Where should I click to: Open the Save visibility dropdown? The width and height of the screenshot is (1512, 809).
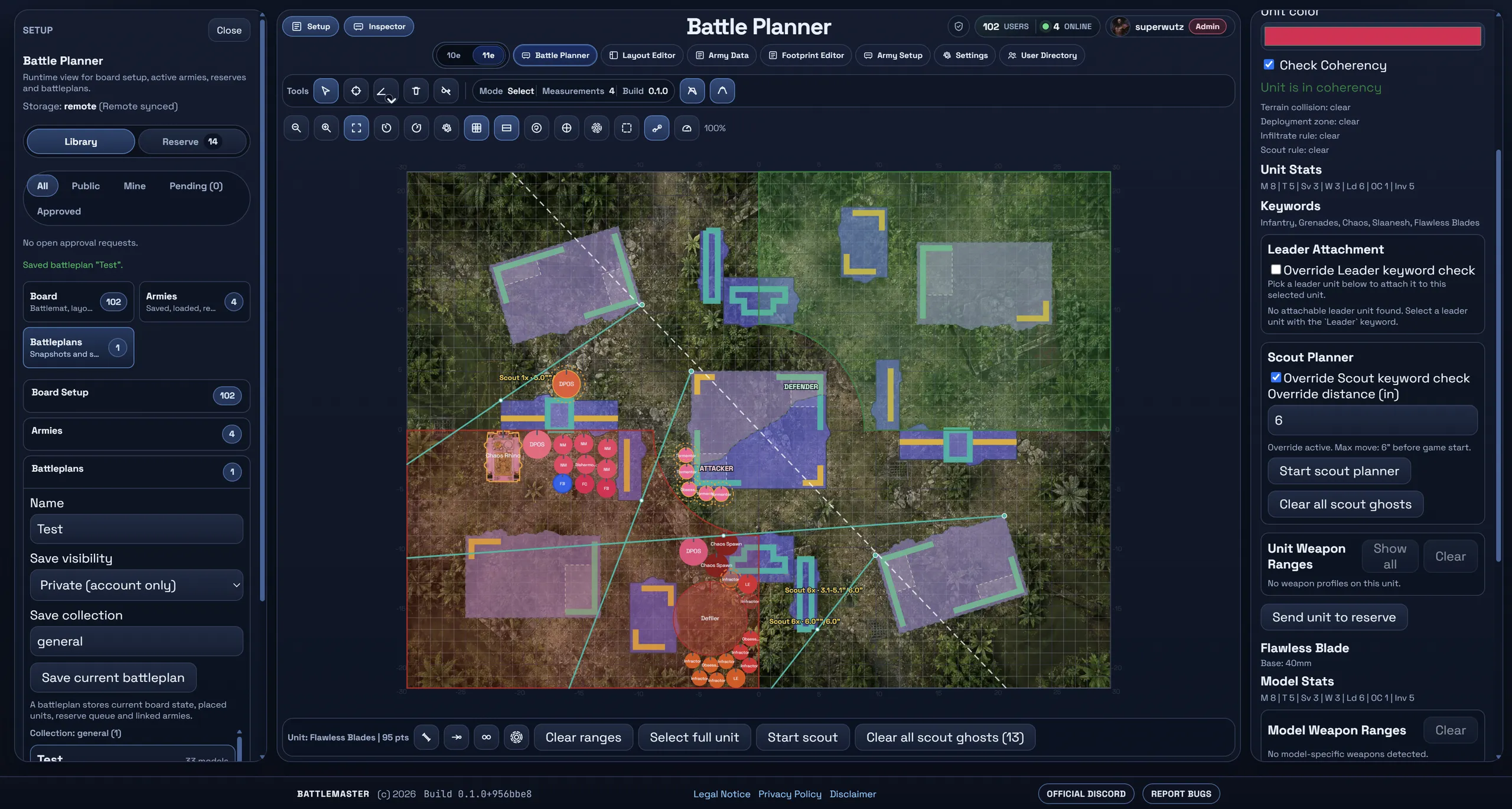pos(136,585)
